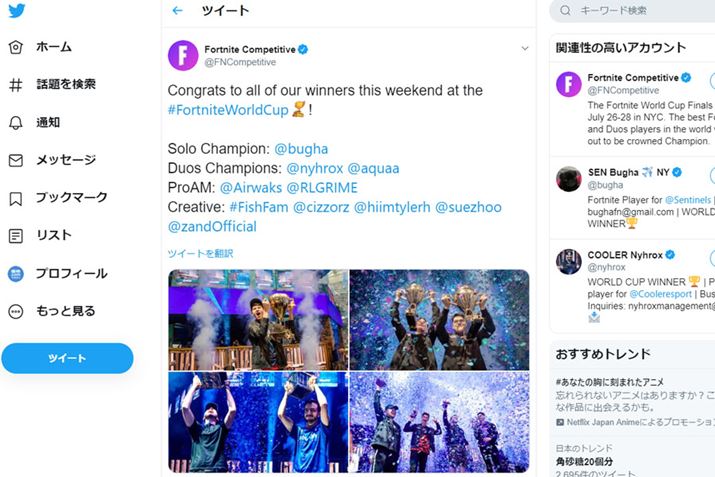715x477 pixels.
Task: Open top-right confetti trophies photo
Action: tap(440, 319)
